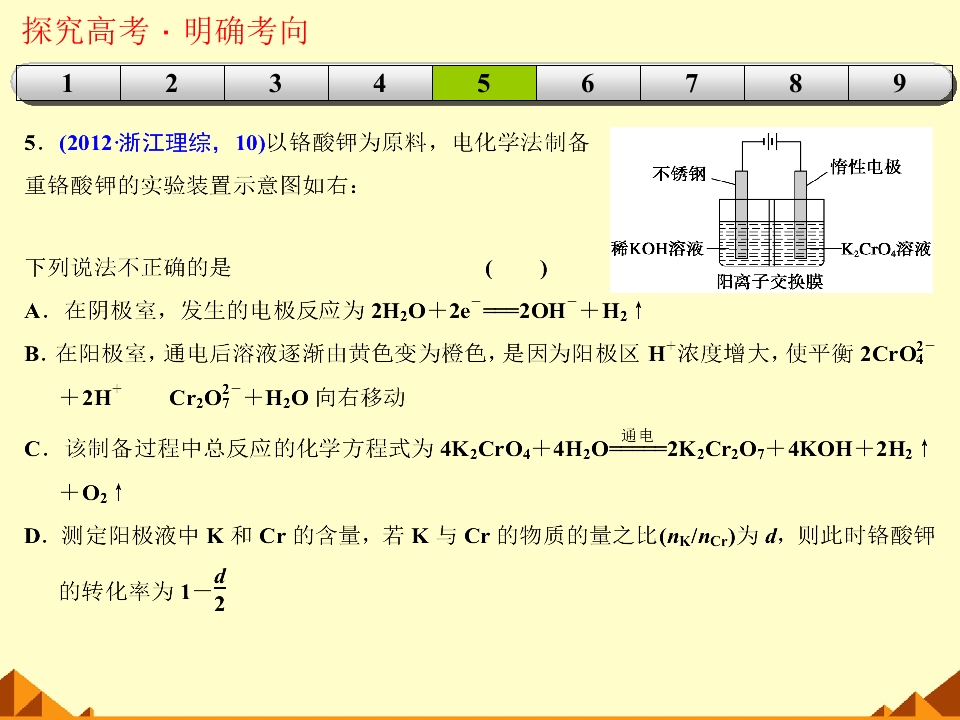The height and width of the screenshot is (720, 960).
Task: Click the battery symbol in diagram
Action: pyautogui.click(x=771, y=142)
